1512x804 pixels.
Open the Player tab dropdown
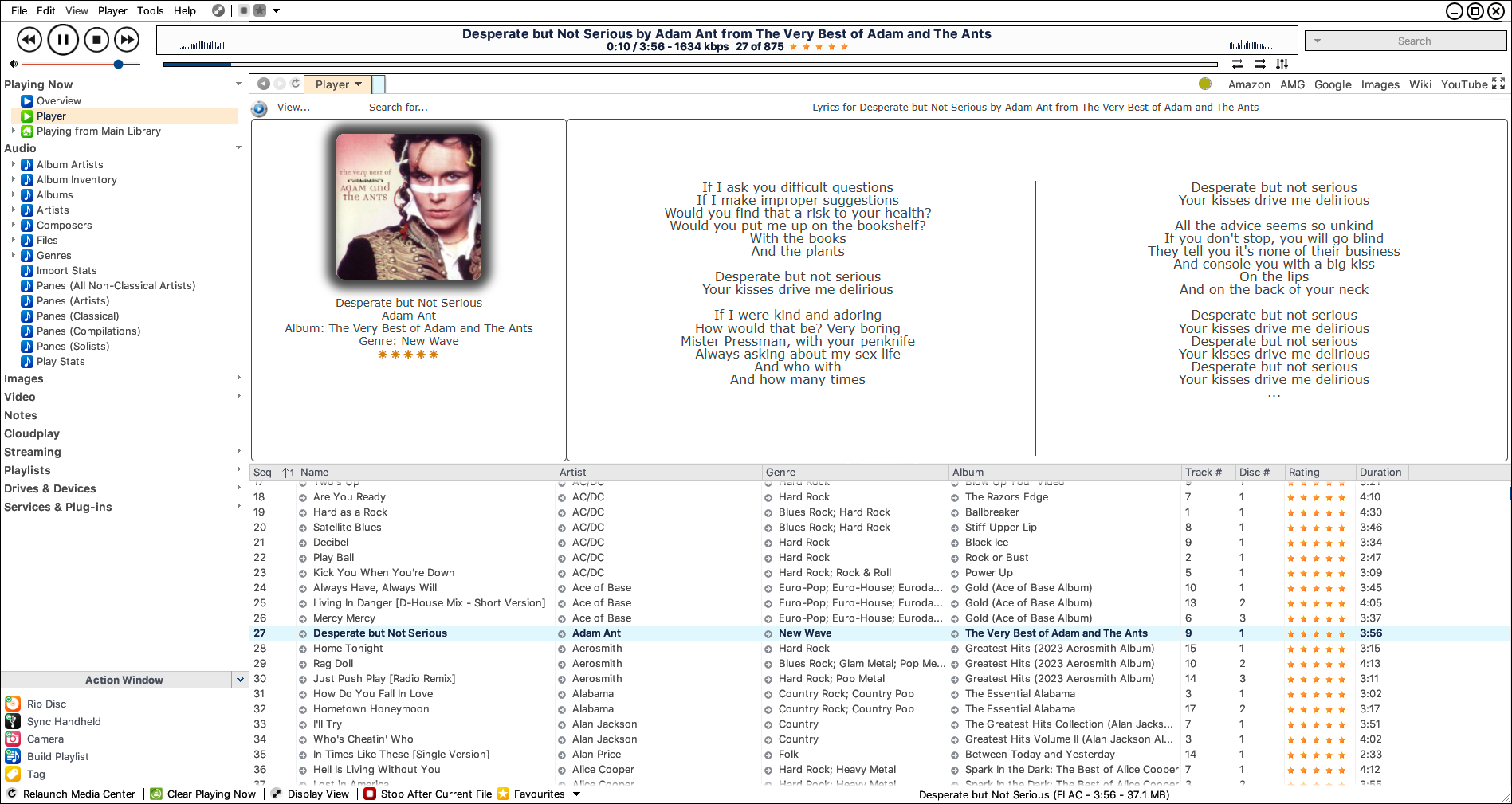point(358,84)
